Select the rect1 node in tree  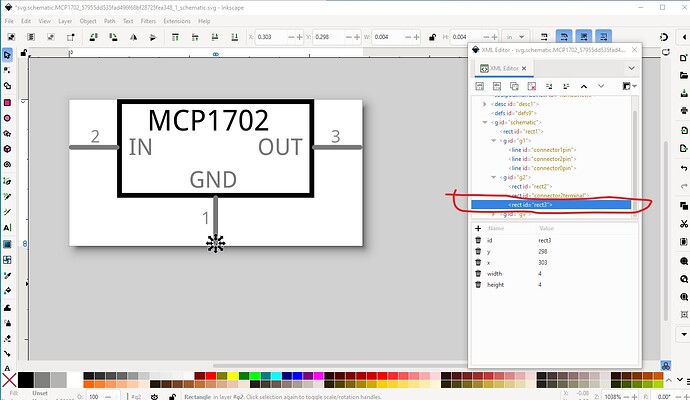point(523,131)
